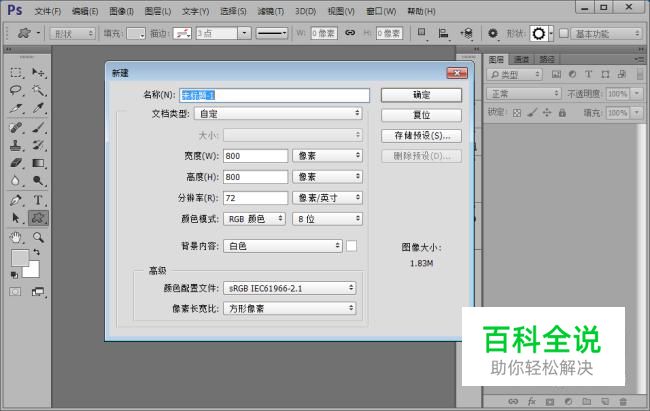Open color profile dropdown sRGB IEC61966-2.1
Screen dimensions: 650x411
289,288
